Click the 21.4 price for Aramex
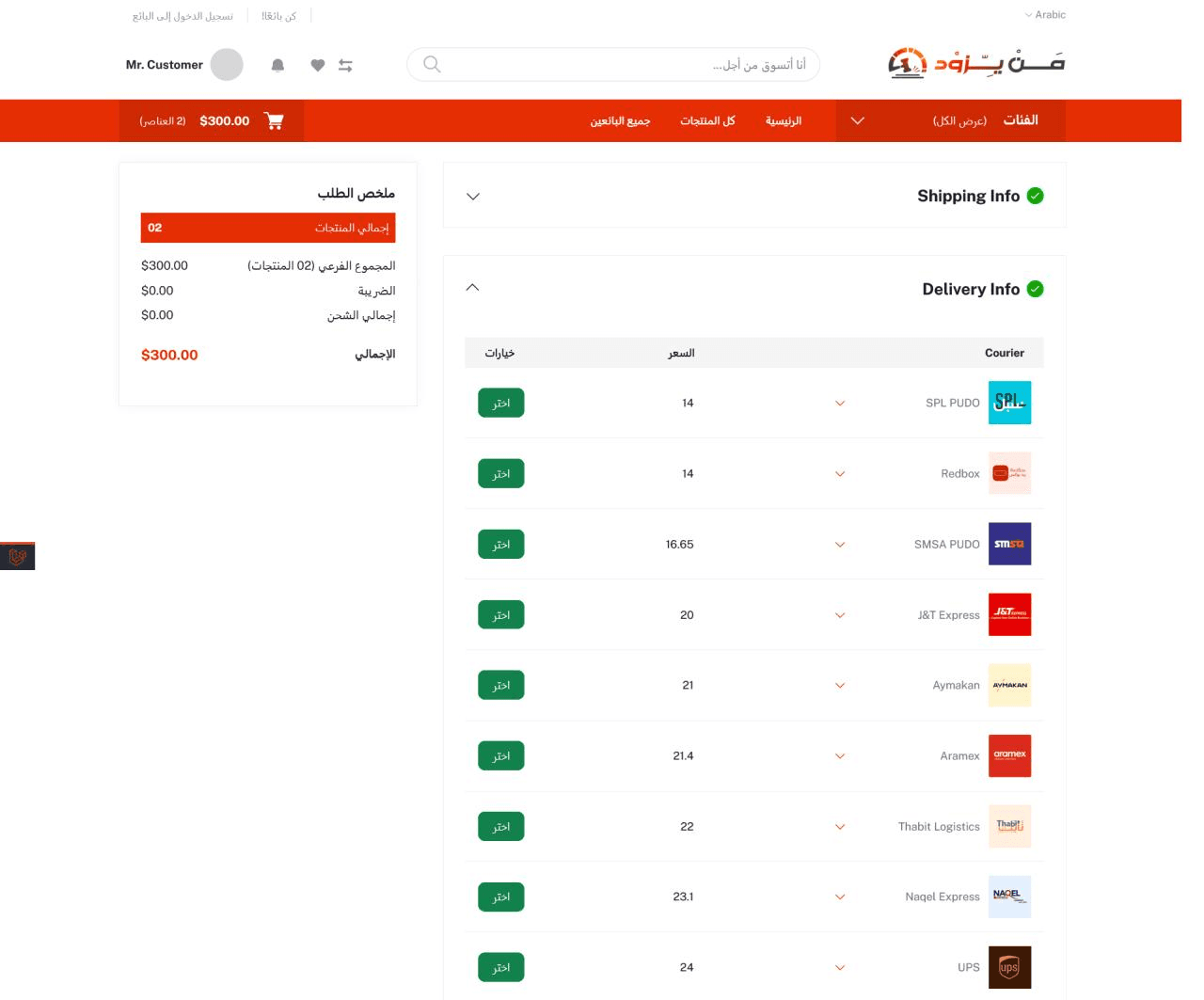This screenshot has height=1000, width=1204. [683, 755]
